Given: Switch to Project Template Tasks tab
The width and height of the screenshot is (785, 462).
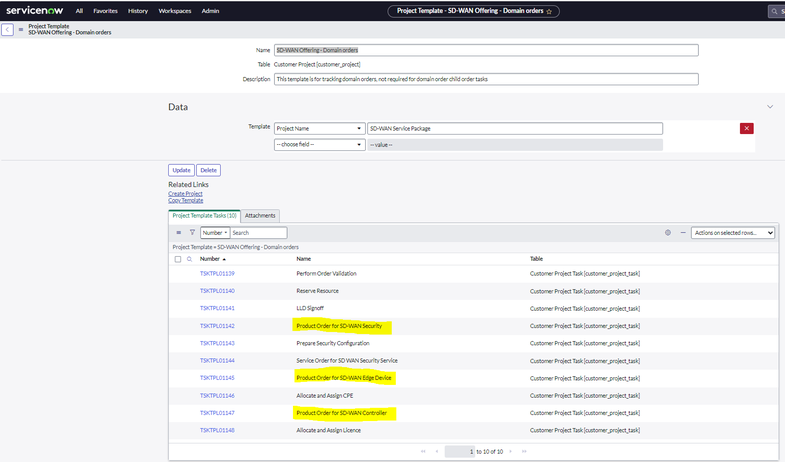Looking at the screenshot, I should (204, 216).
